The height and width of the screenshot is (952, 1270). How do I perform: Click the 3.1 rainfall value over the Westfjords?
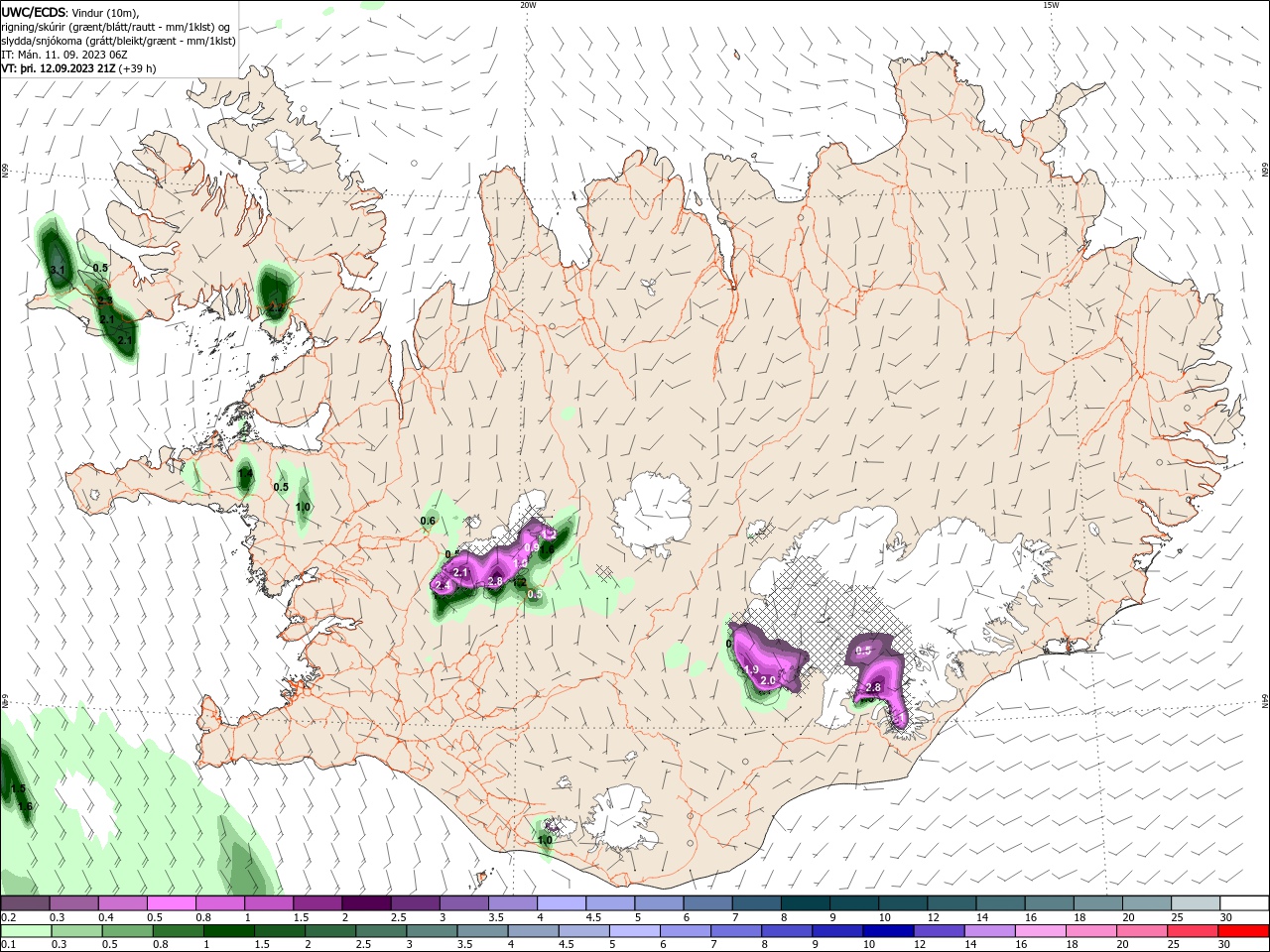click(58, 270)
